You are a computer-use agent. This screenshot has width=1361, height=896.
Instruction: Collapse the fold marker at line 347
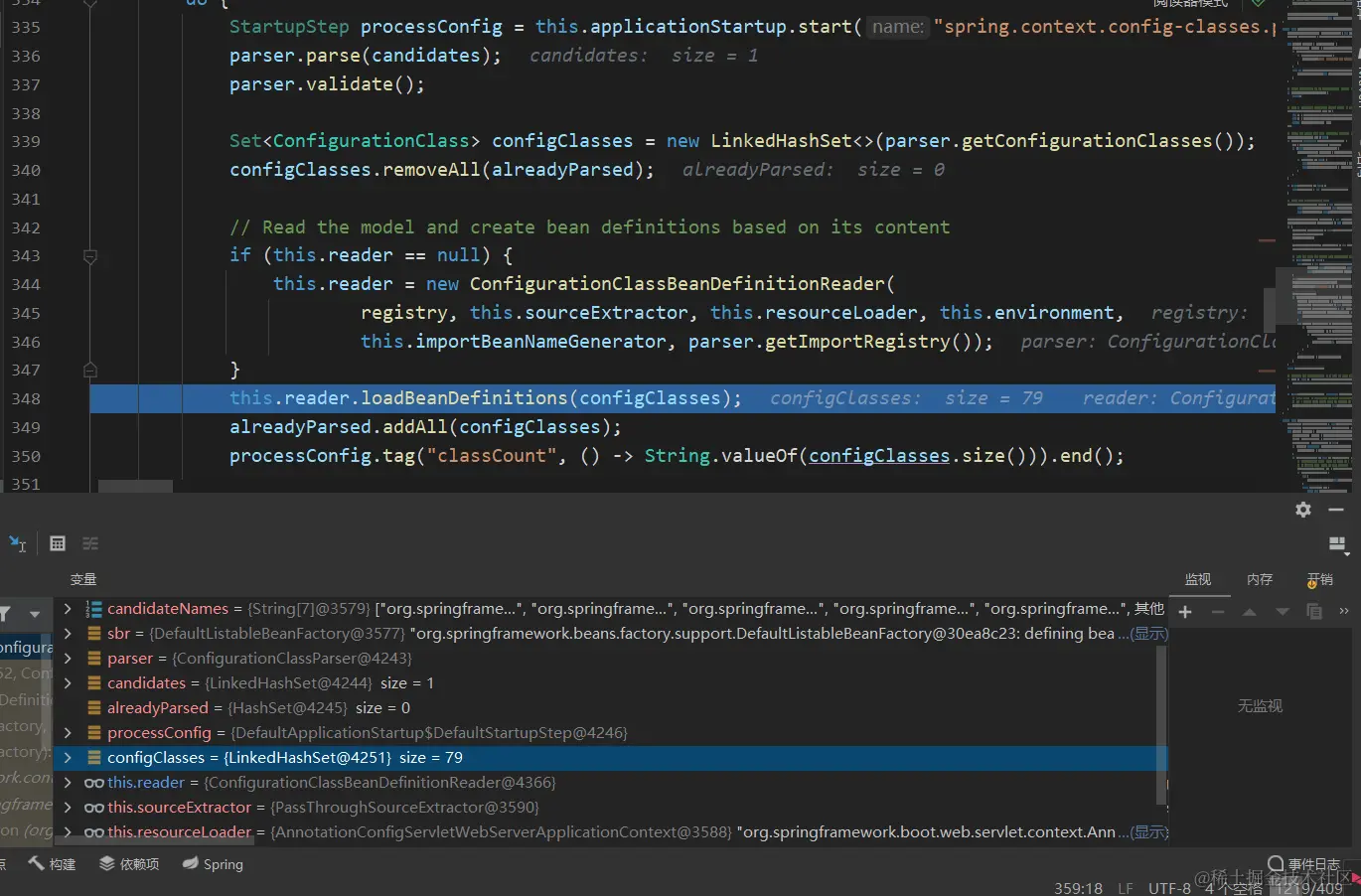point(90,371)
